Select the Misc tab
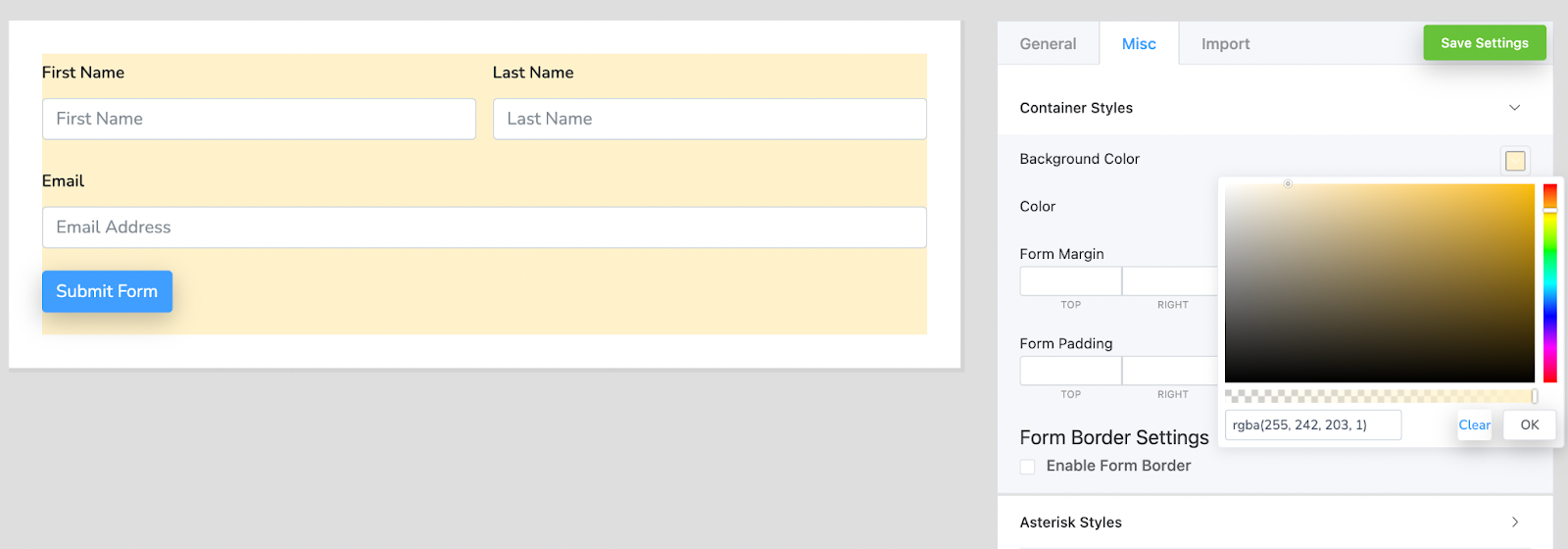The image size is (1568, 549). pyautogui.click(x=1139, y=44)
